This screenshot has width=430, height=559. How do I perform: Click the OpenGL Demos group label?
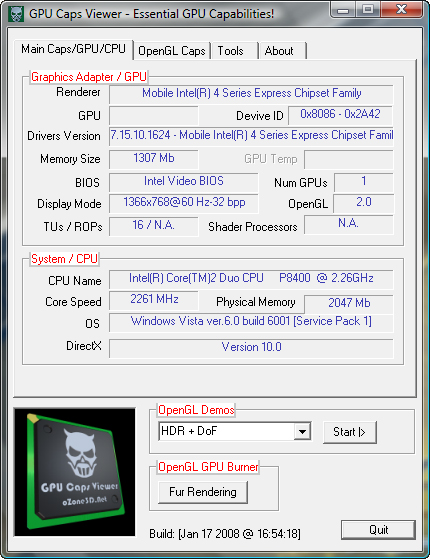click(x=196, y=410)
